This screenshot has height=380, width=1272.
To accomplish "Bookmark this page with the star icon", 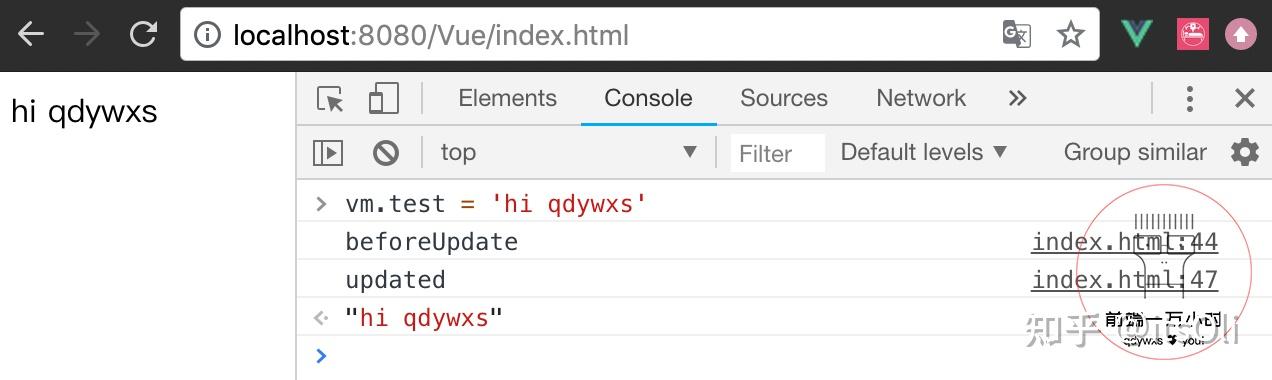I will click(x=1071, y=35).
